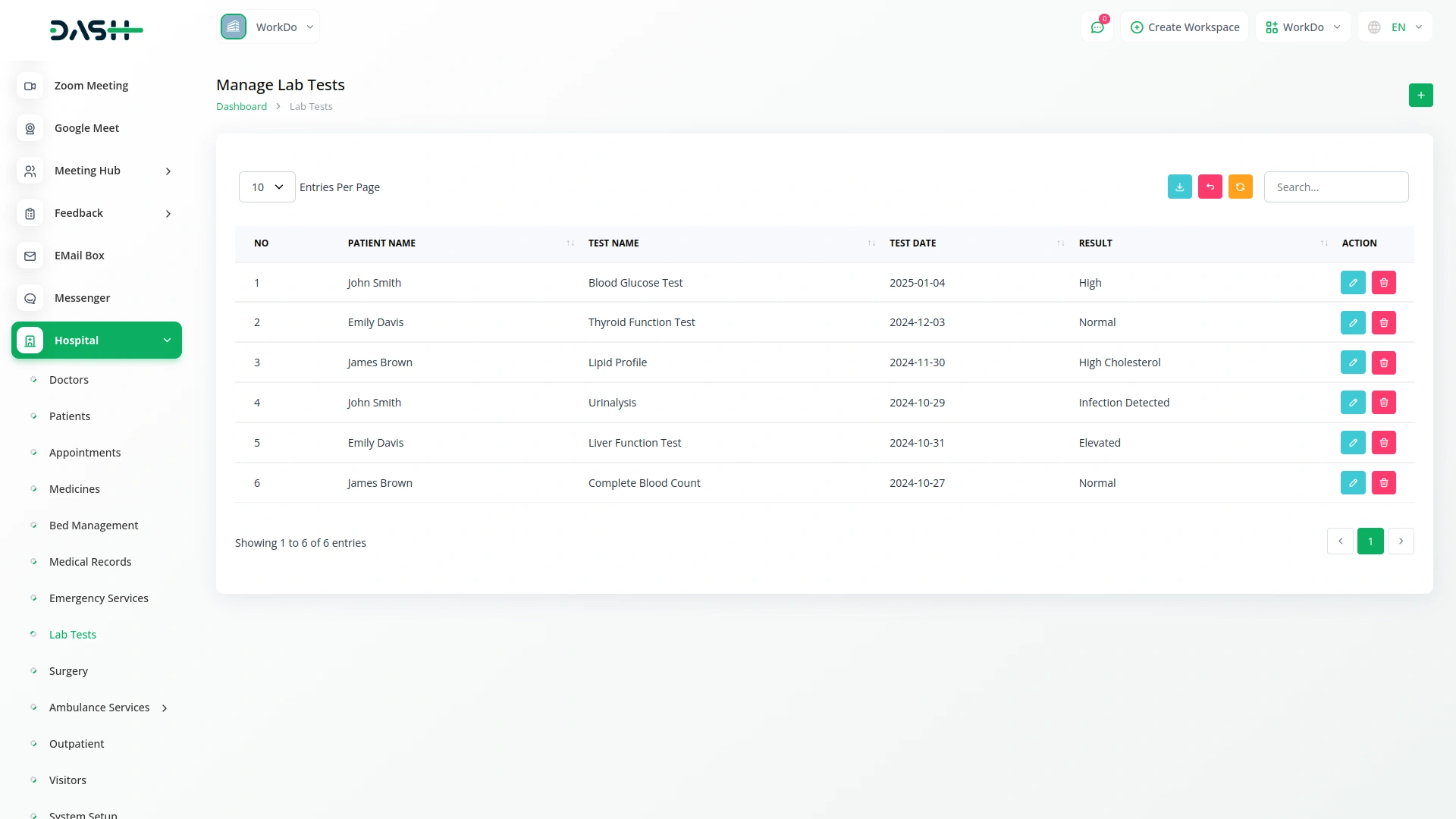This screenshot has width=1456, height=819.
Task: Edit the Blood Glucose Test row
Action: coord(1352,283)
